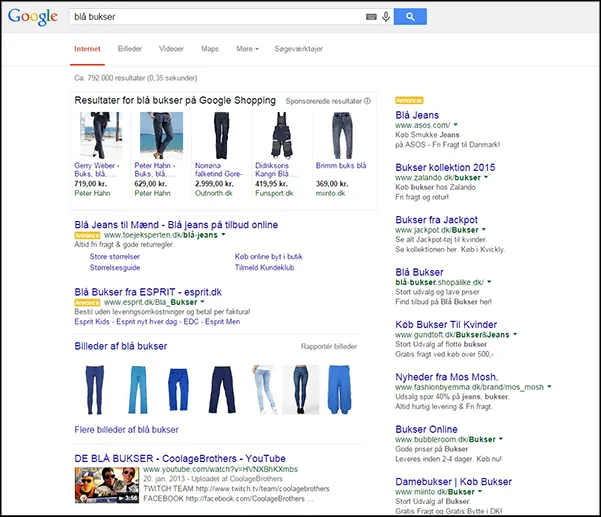The width and height of the screenshot is (601, 517).
Task: Play the CoolageBrothers video thumbnail
Action: pyautogui.click(x=107, y=485)
